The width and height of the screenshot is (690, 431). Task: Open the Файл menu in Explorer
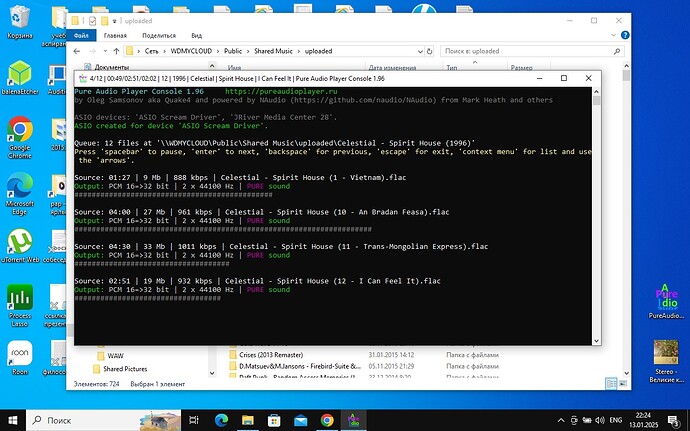(x=81, y=35)
